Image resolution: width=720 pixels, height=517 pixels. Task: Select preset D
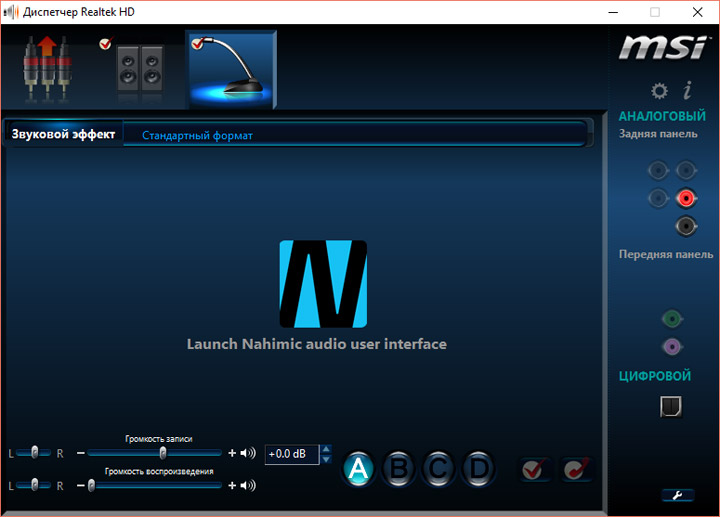point(478,469)
